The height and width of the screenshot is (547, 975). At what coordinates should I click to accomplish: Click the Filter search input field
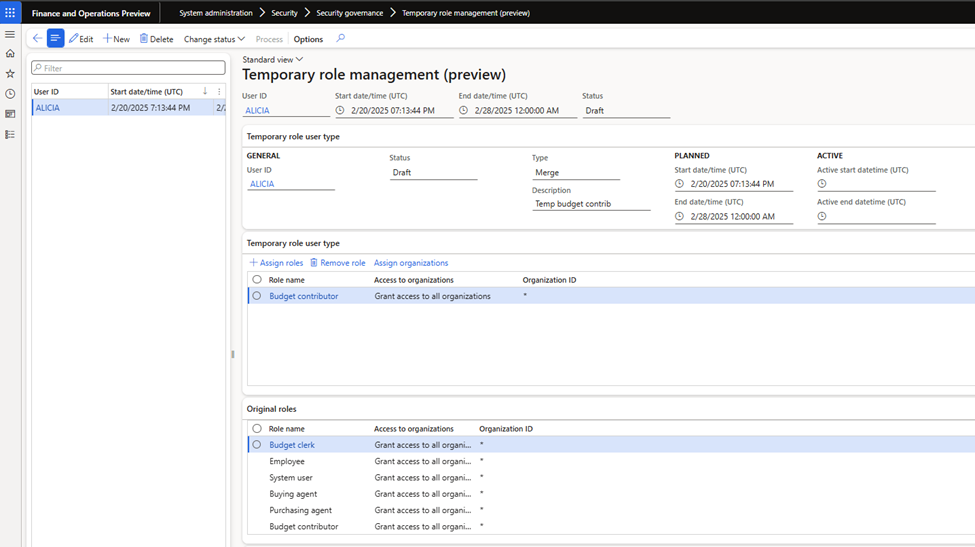coord(128,68)
